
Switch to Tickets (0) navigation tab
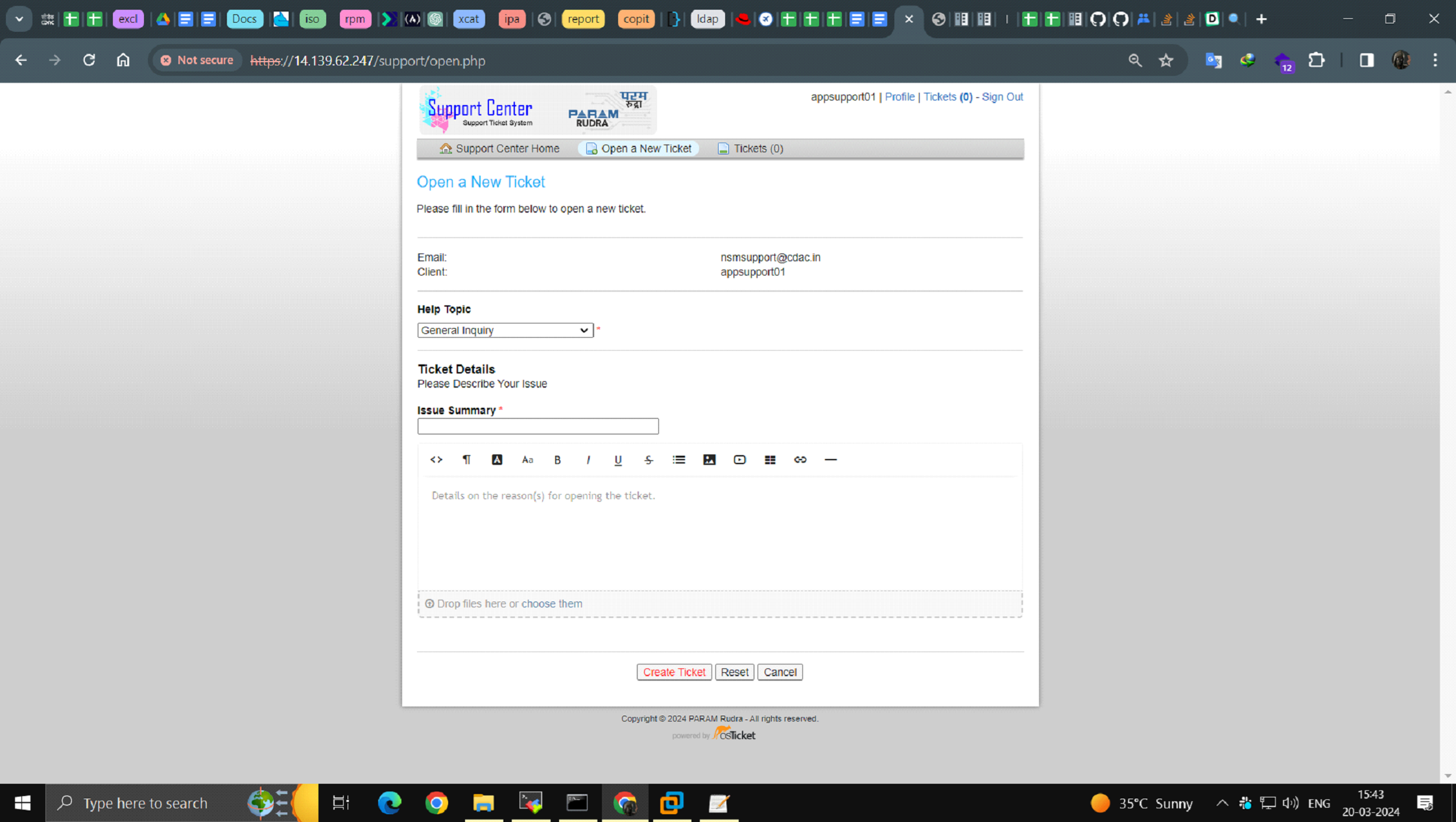point(750,148)
